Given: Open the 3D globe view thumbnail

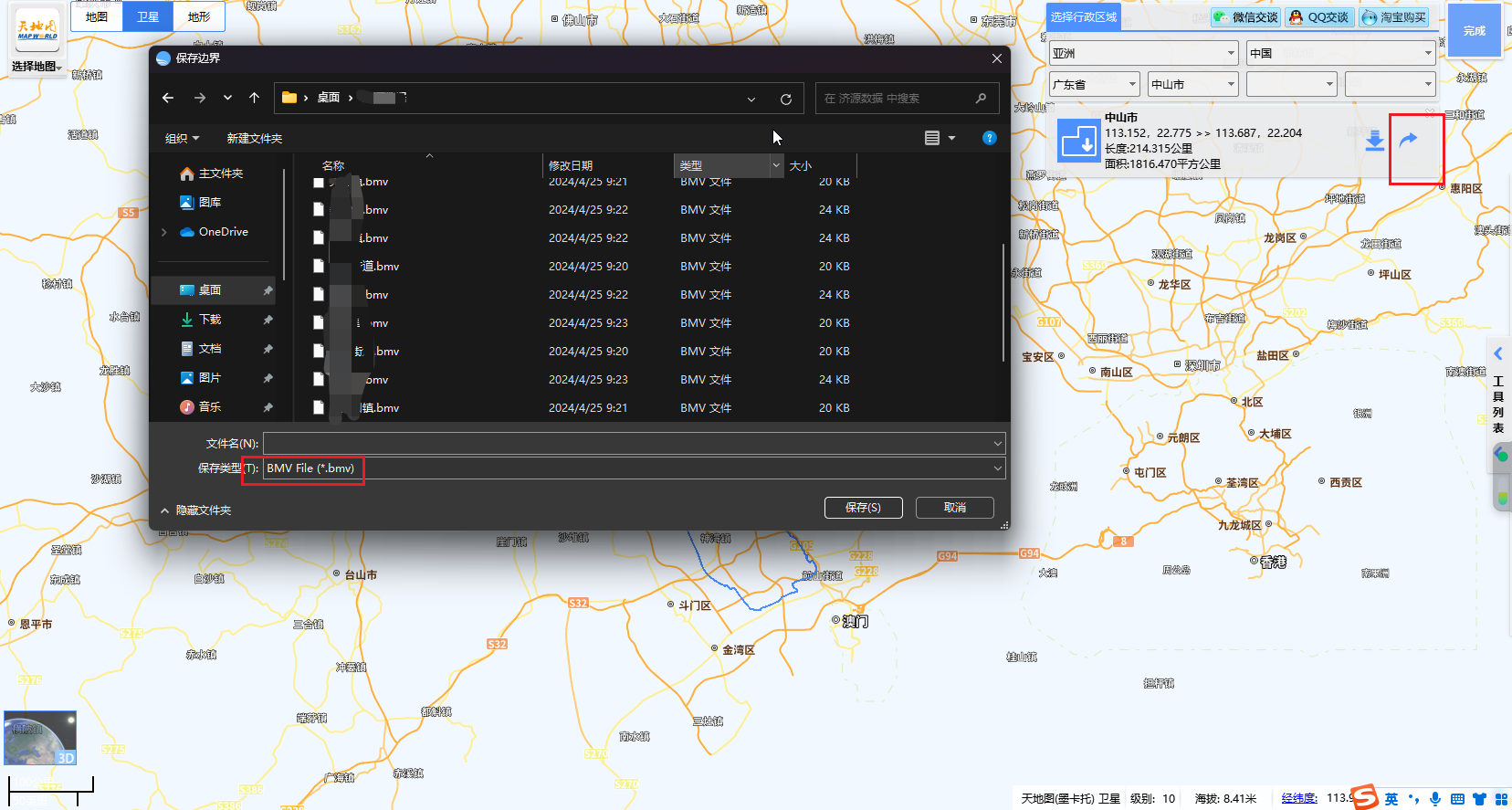Looking at the screenshot, I should (x=40, y=738).
